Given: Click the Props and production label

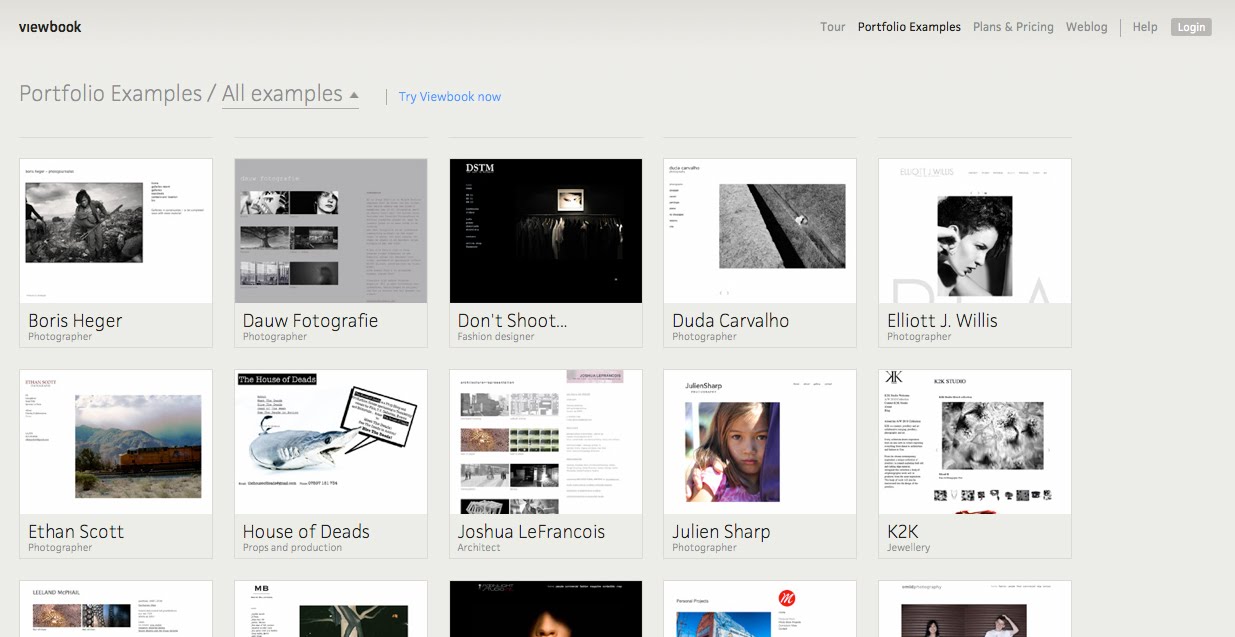Looking at the screenshot, I should (x=292, y=548).
